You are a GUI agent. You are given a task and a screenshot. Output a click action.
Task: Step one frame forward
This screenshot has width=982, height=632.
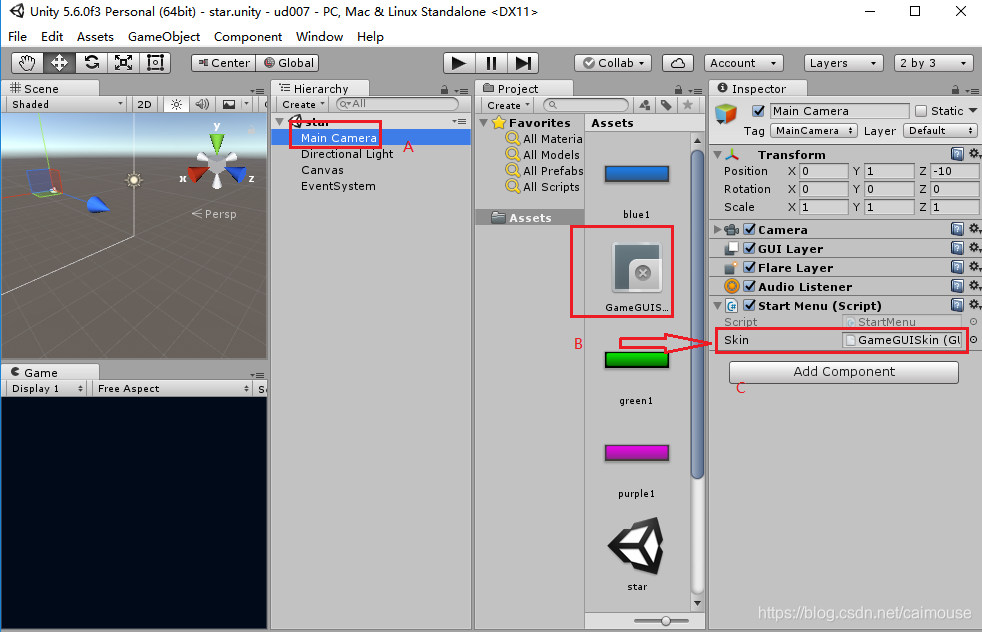coord(523,63)
